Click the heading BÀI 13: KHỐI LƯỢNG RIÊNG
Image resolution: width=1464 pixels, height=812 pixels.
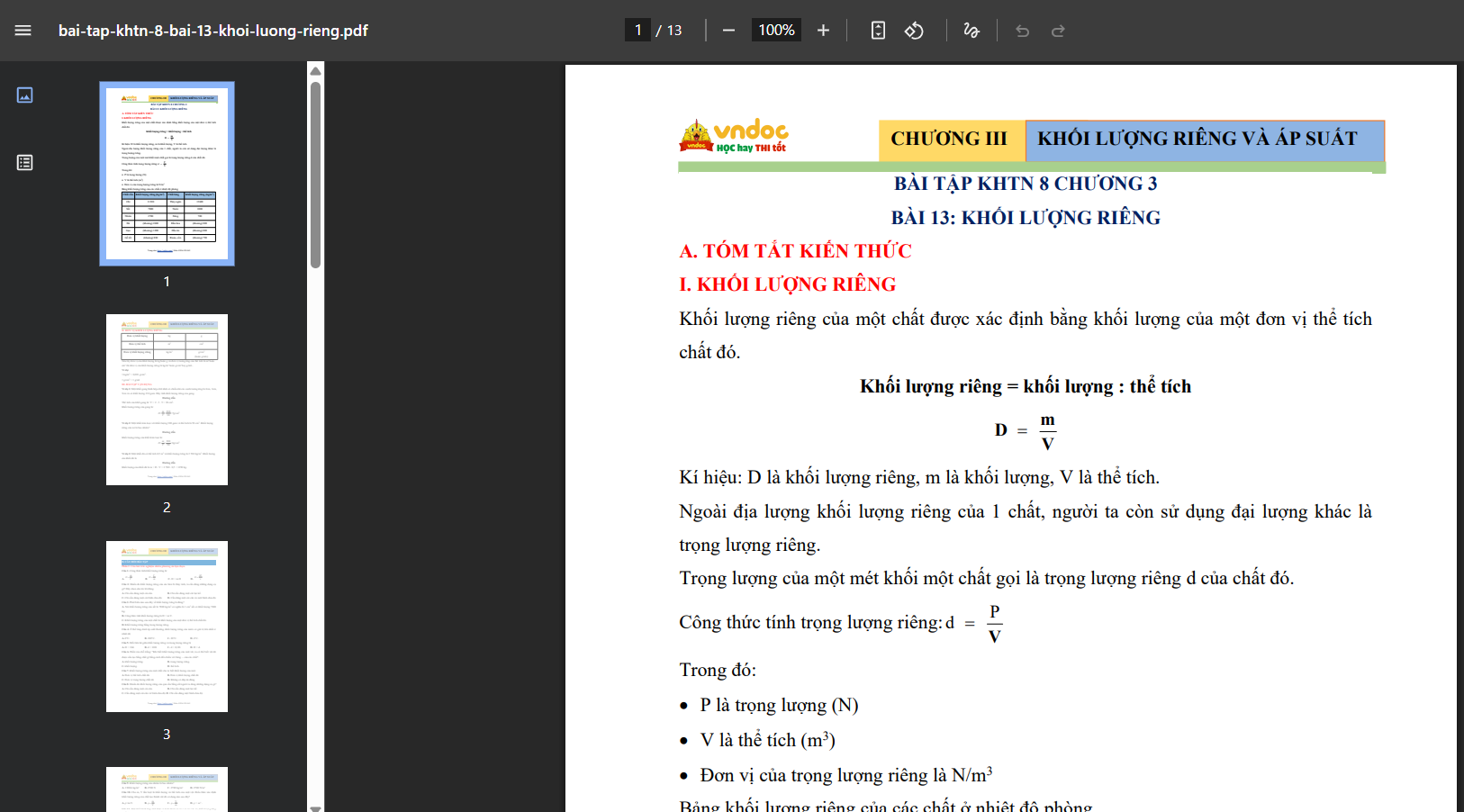click(1026, 218)
